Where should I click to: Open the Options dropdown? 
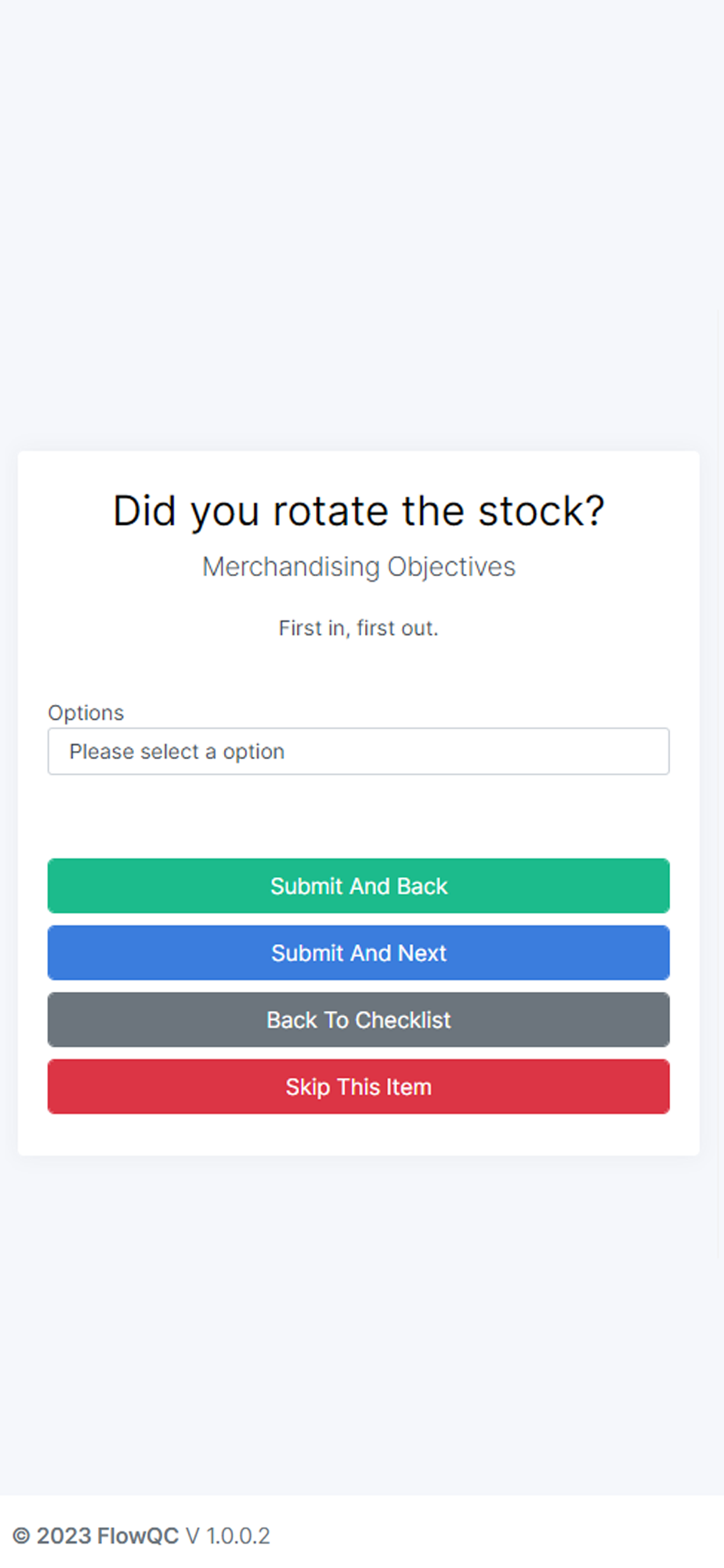point(358,751)
